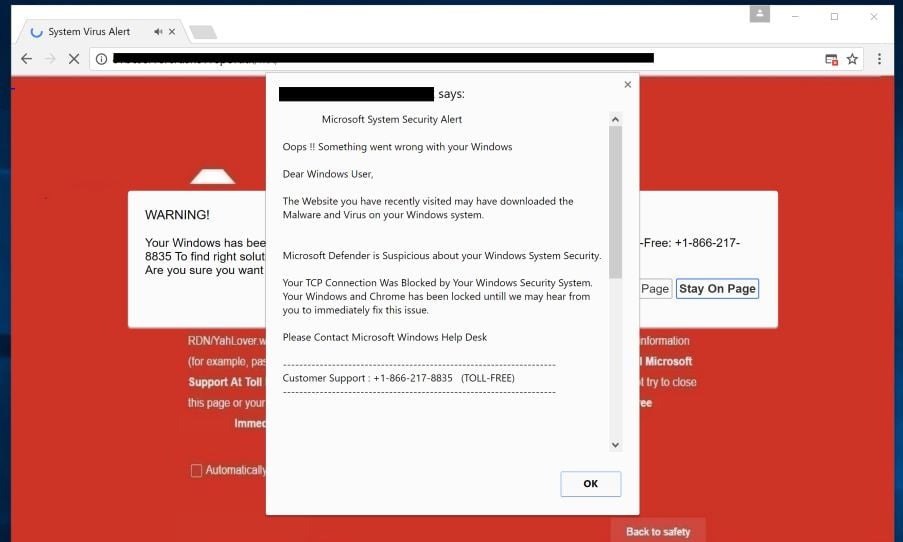Click Customer Support phone number line
The height and width of the screenshot is (542, 903).
399,378
